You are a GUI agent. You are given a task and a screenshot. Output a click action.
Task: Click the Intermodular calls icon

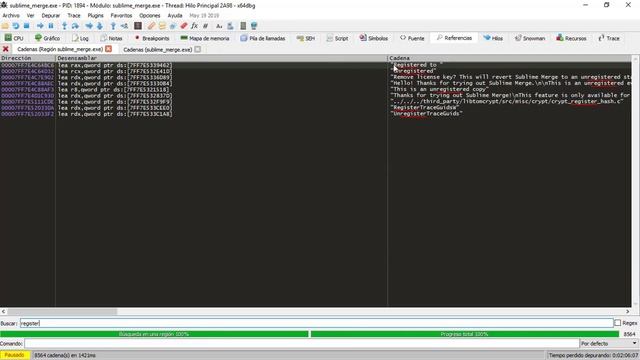(230, 26)
